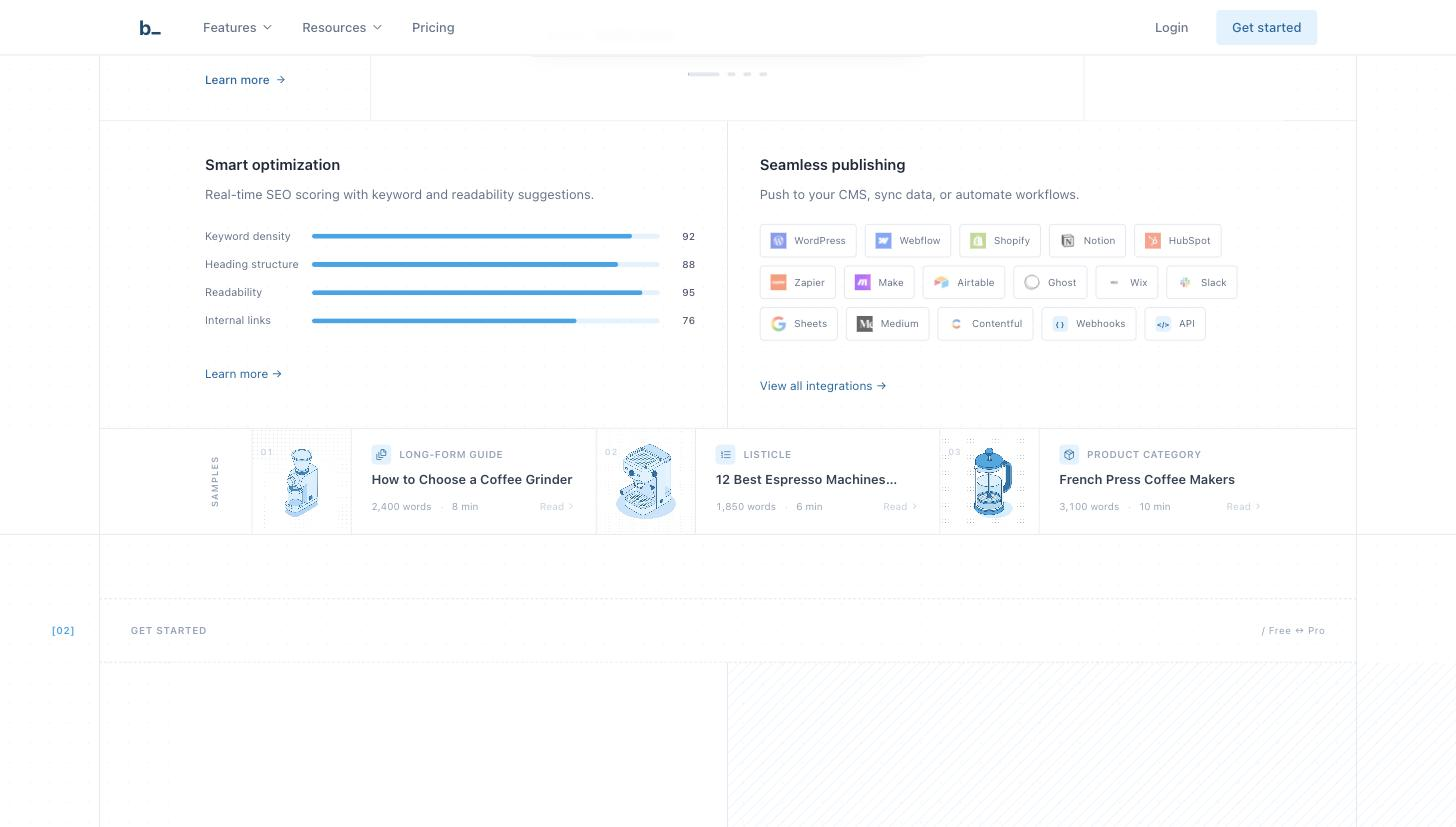1456x827 pixels.
Task: Follow Learn more under Smart optimization
Action: click(x=243, y=374)
